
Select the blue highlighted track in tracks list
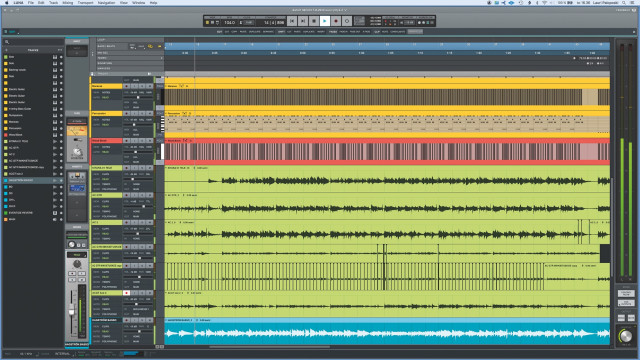(x=33, y=180)
